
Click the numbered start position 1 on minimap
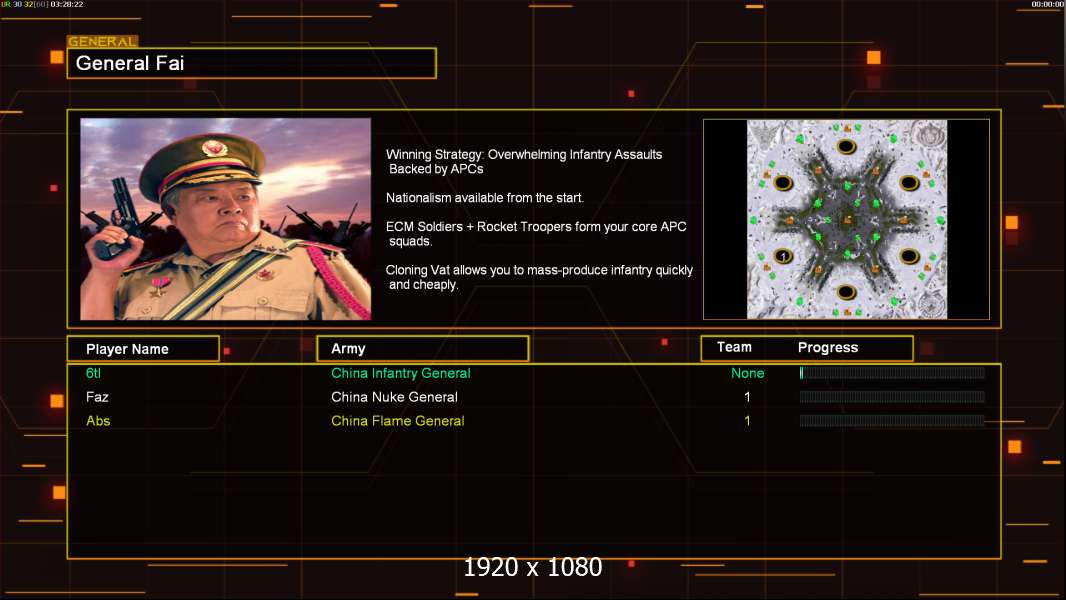point(783,257)
